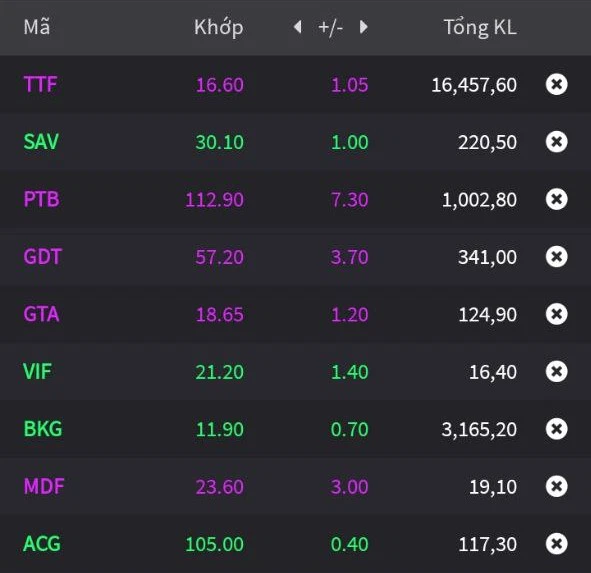Screen dimensions: 591x573
Task: Sort by Tổng KL column header
Action: point(480,27)
